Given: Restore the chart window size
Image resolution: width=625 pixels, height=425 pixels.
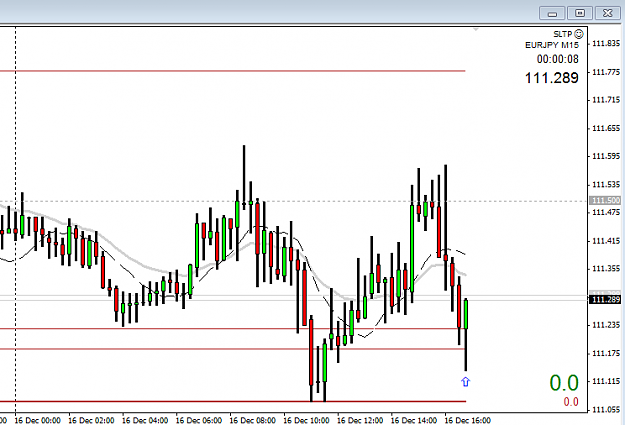Looking at the screenshot, I should (580, 13).
